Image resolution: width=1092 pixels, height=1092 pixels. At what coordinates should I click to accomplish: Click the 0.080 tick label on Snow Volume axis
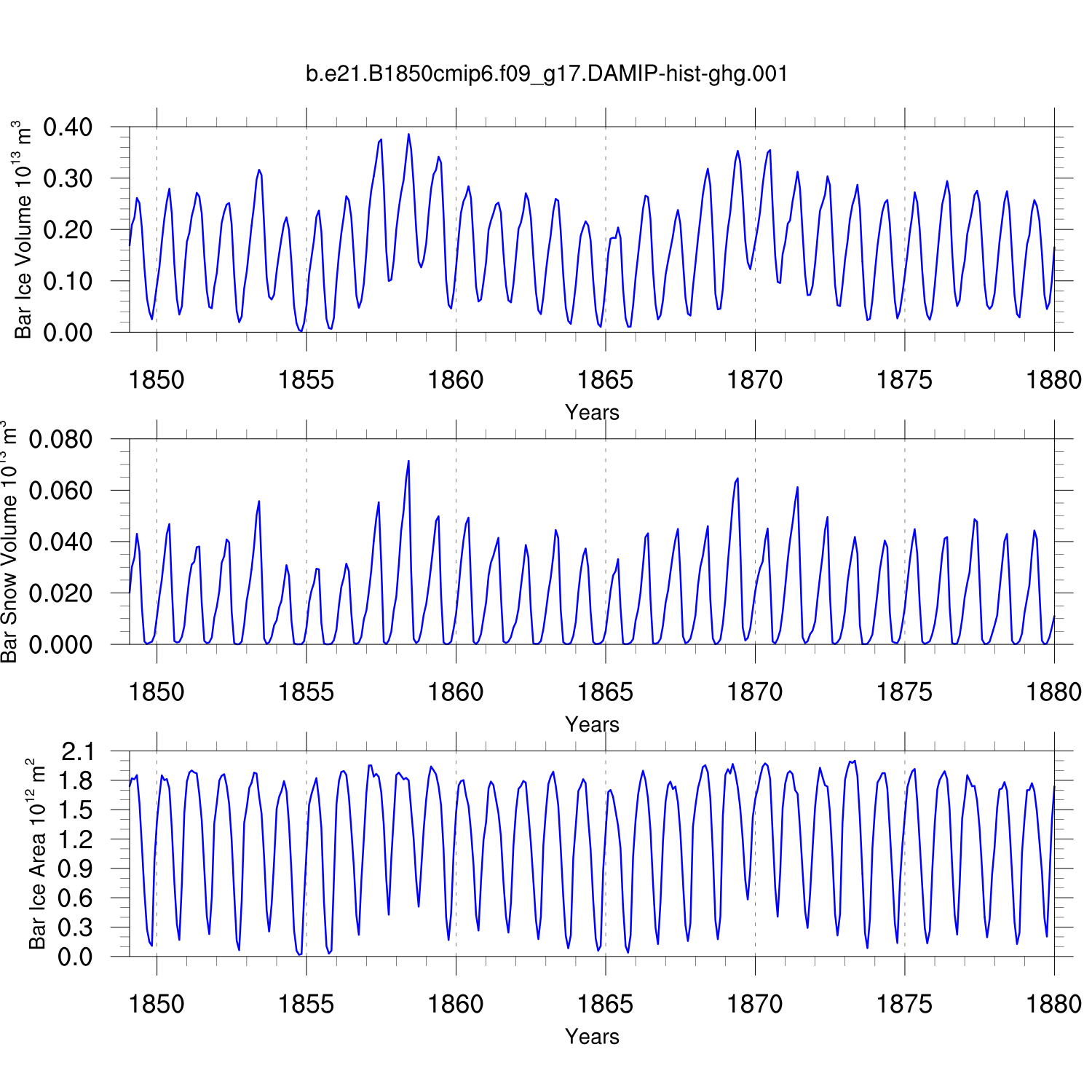(x=60, y=440)
